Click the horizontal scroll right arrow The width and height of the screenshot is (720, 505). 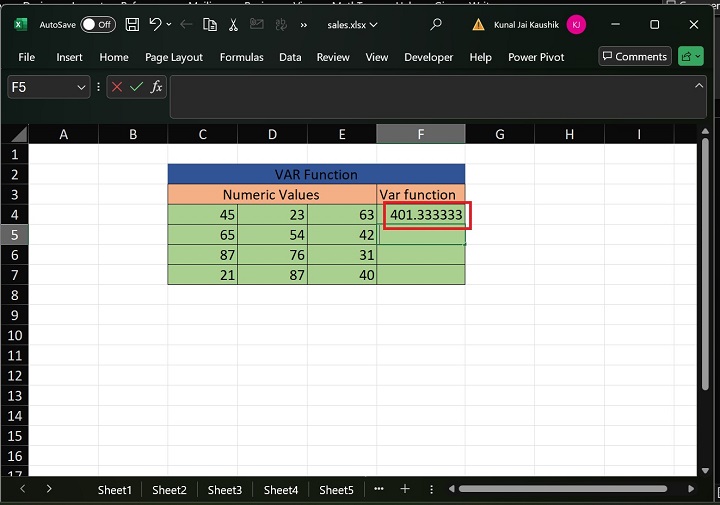click(691, 489)
